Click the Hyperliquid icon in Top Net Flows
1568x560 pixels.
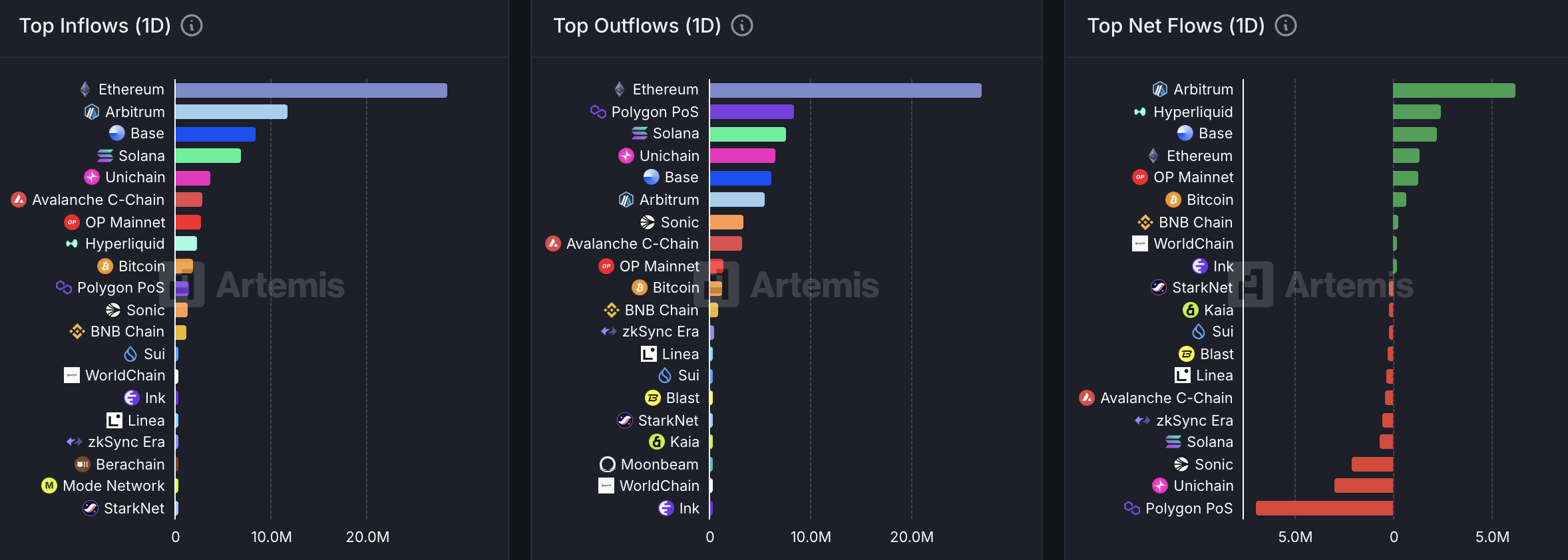(x=1140, y=112)
